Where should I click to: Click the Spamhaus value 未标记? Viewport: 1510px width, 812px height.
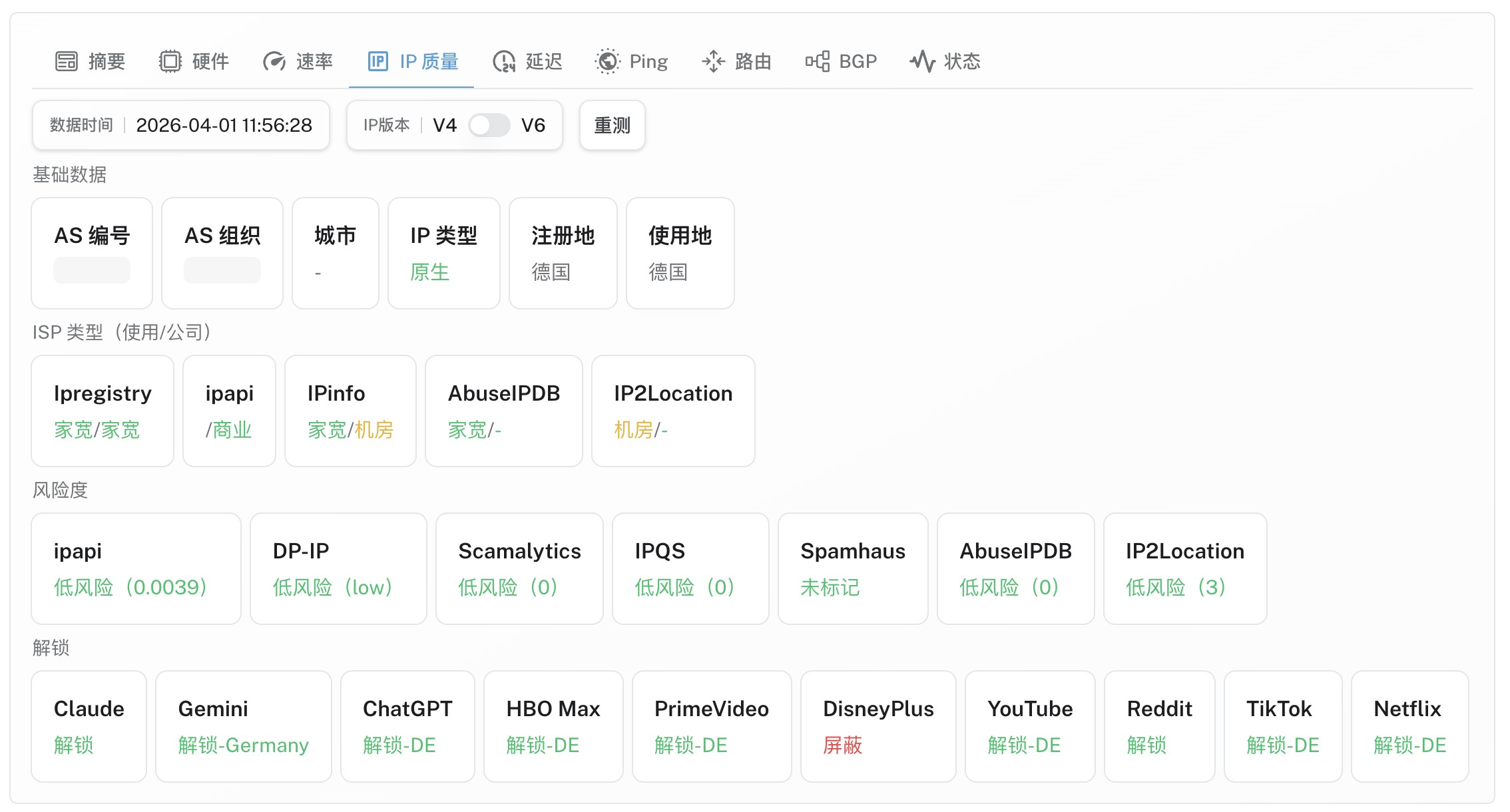830,587
